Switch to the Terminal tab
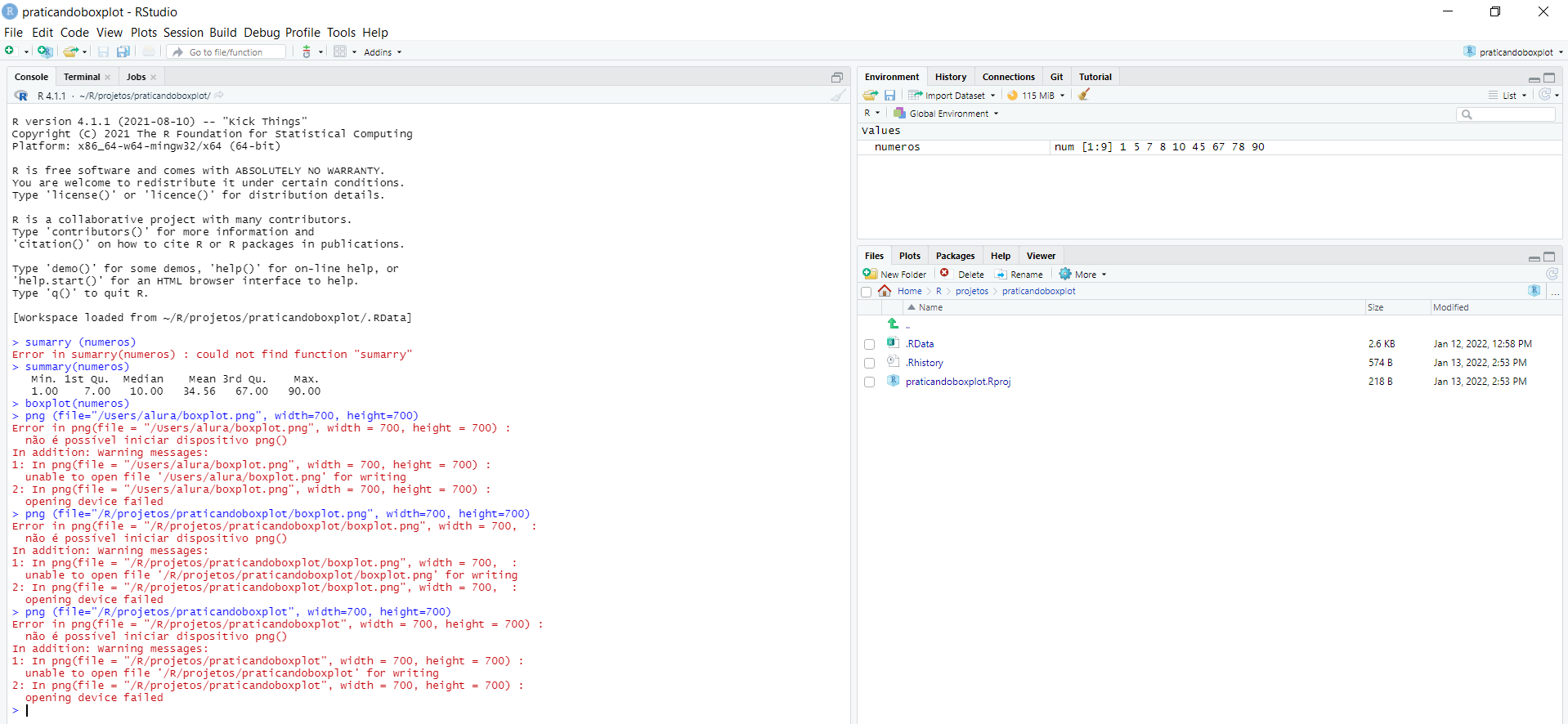This screenshot has width=1568, height=724. [x=82, y=77]
